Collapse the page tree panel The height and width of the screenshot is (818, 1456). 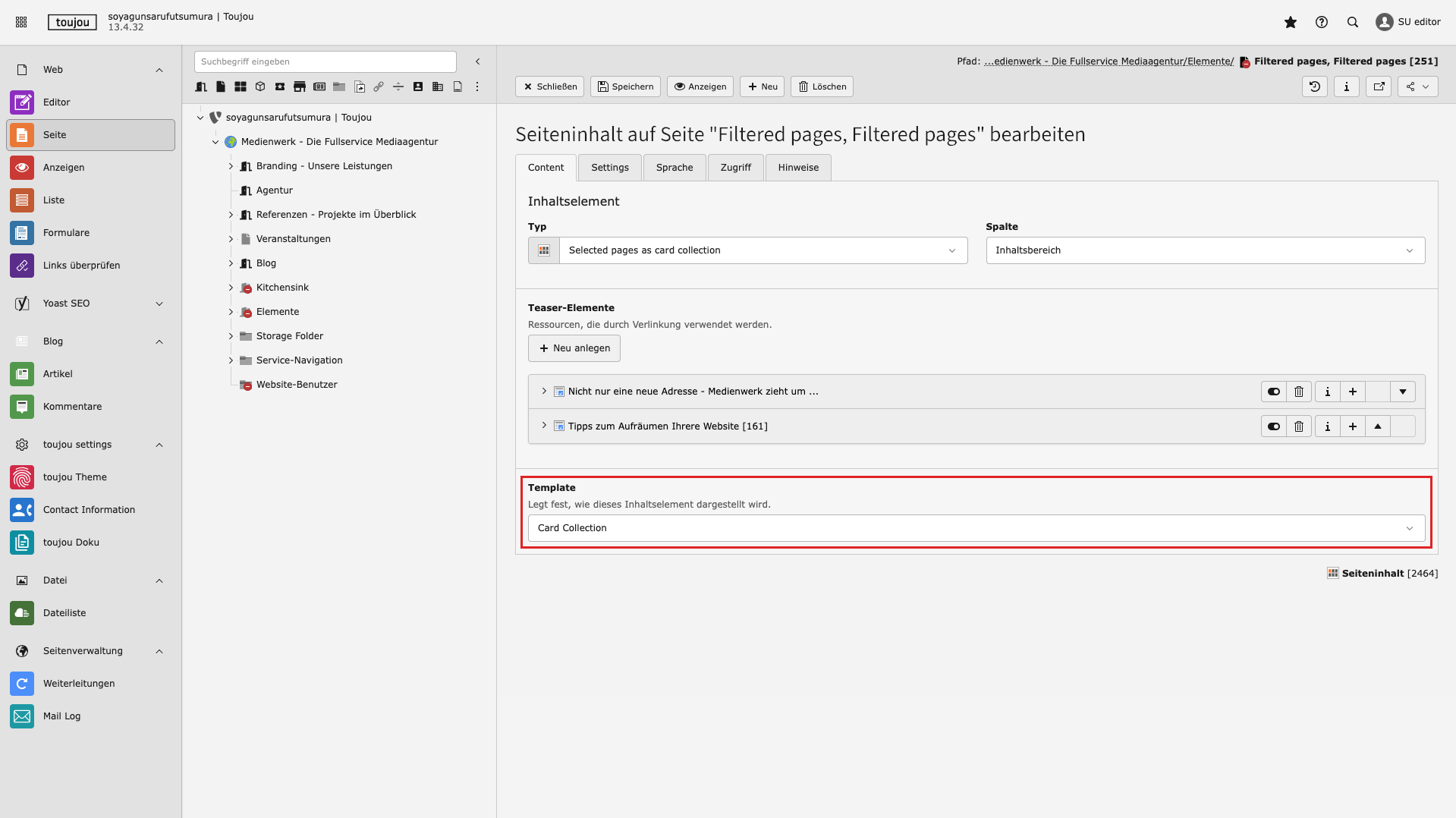(477, 61)
